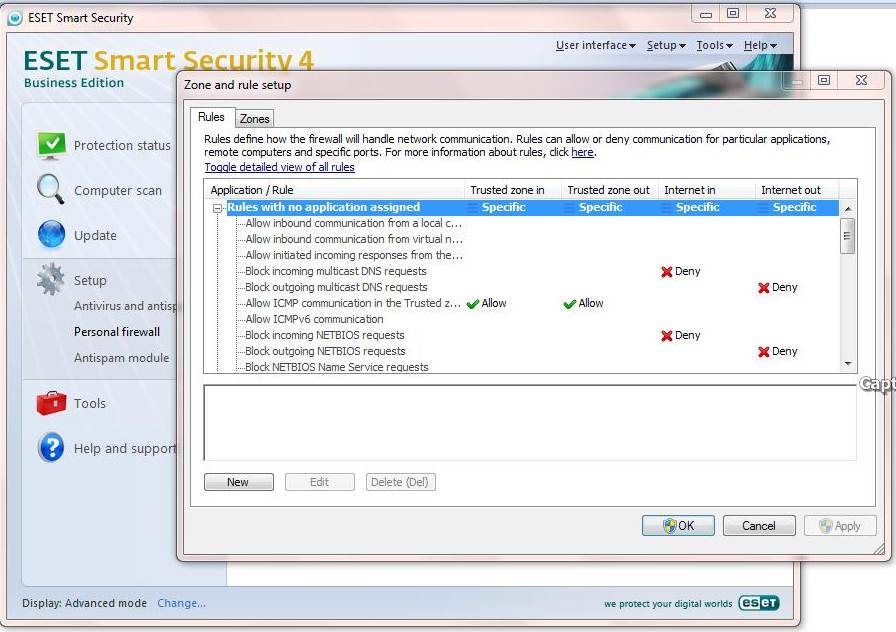
Task: Select 'Allow inbound communication from virtual n...' rule
Action: pyautogui.click(x=354, y=239)
